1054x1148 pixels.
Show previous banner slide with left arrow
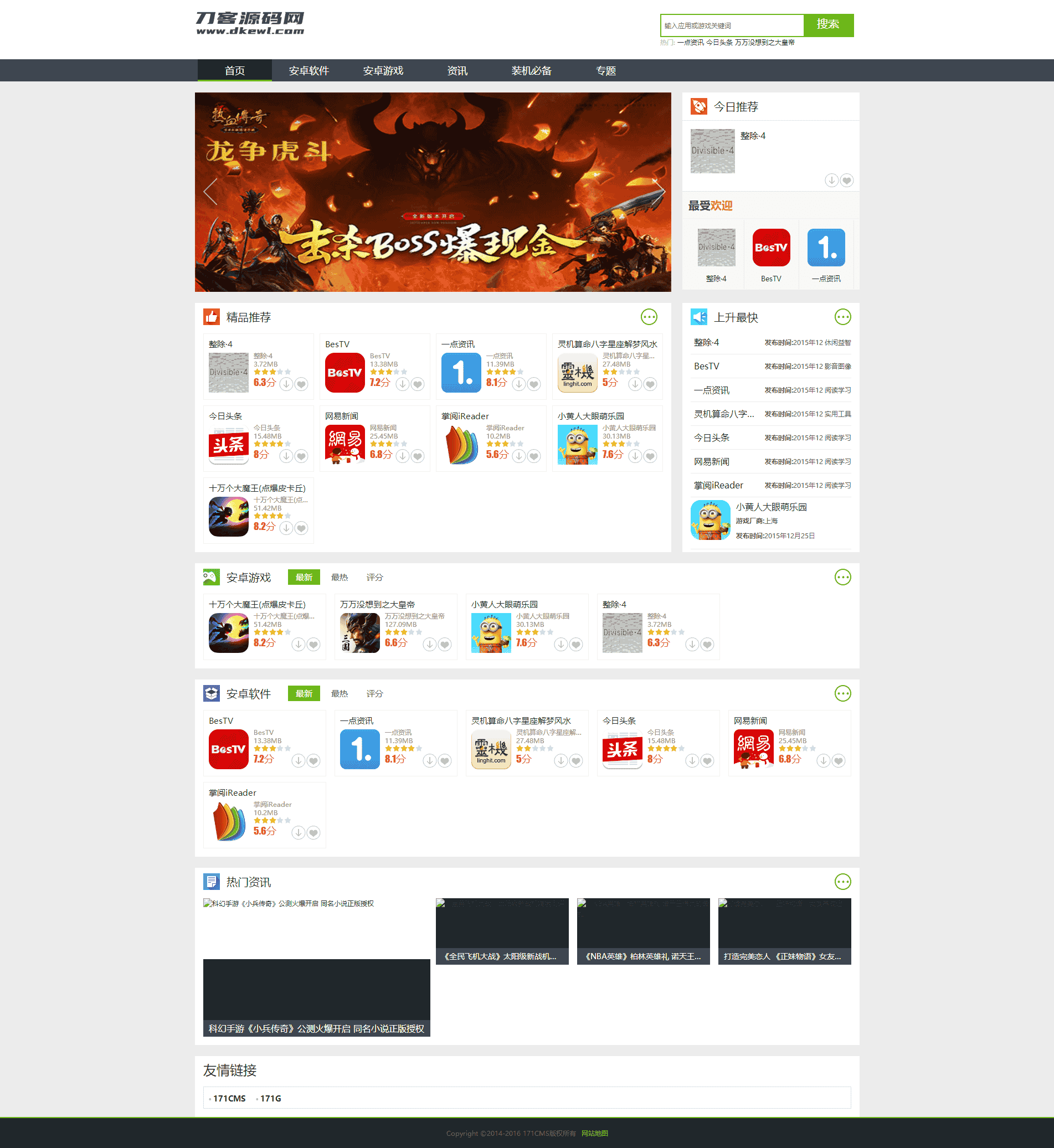click(210, 192)
